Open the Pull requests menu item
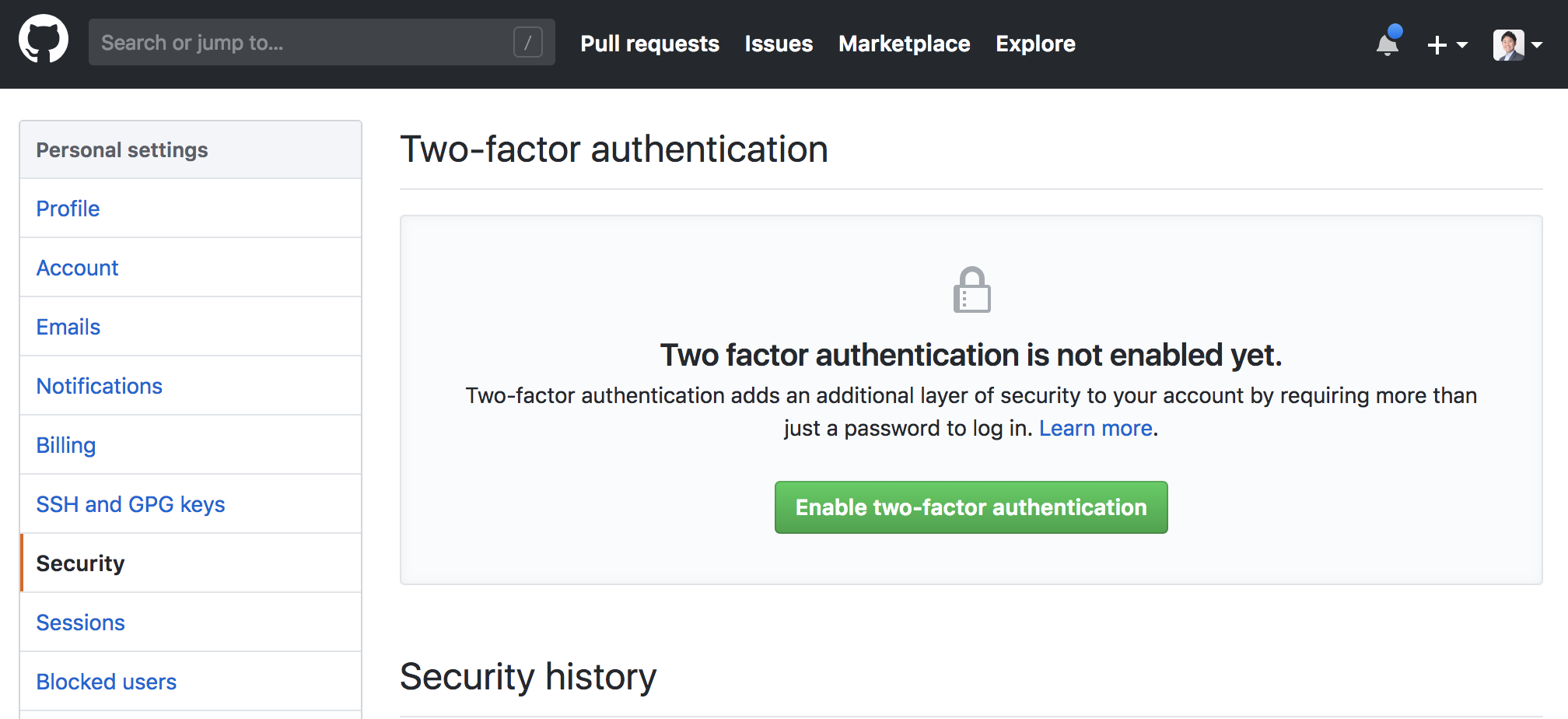1568x719 pixels. point(649,44)
